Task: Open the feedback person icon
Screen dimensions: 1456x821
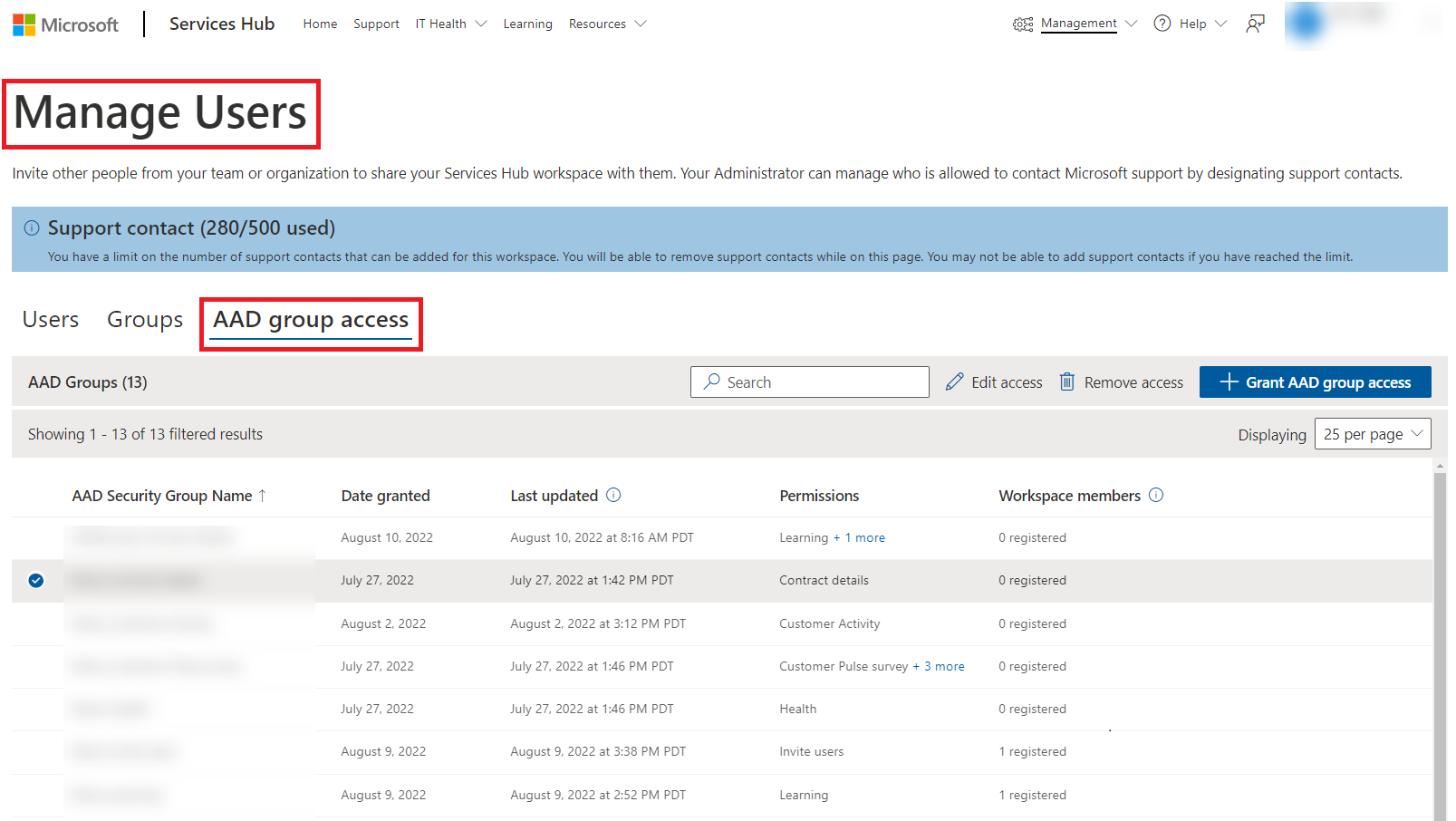Action: tap(1255, 24)
